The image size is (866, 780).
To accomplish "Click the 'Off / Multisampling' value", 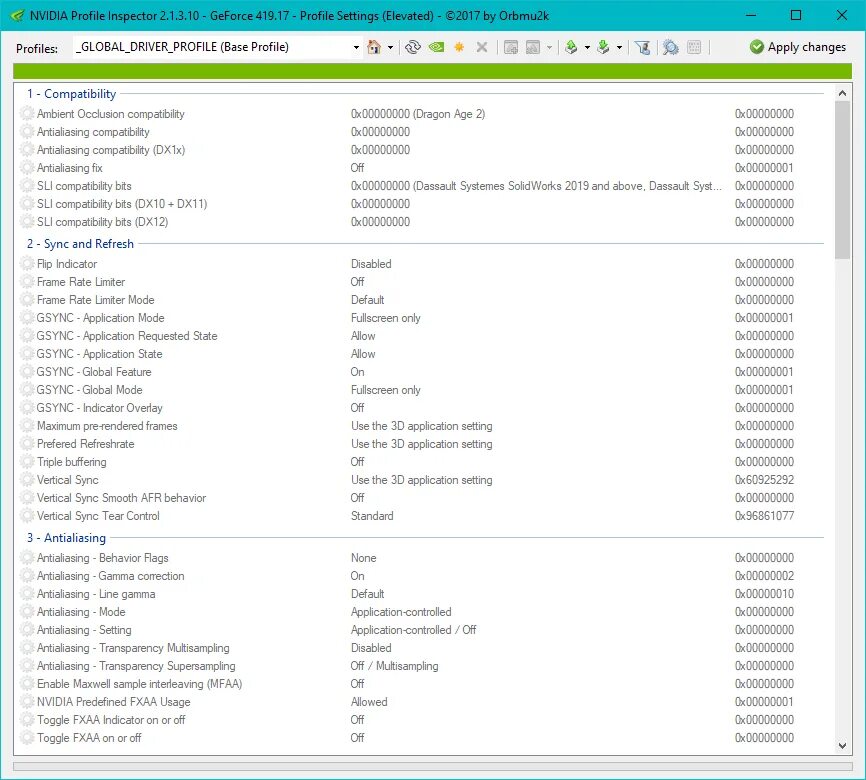I will pos(394,666).
